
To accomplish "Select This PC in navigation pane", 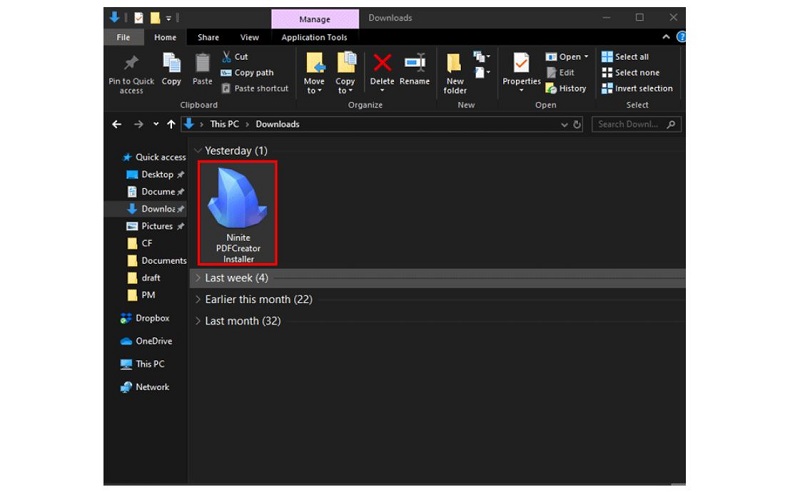I will (x=142, y=364).
